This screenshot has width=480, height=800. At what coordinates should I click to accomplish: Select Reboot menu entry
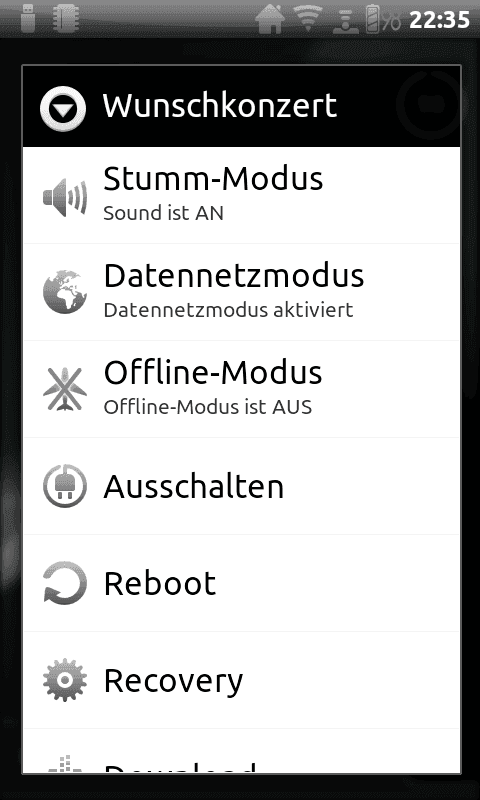pos(241,583)
